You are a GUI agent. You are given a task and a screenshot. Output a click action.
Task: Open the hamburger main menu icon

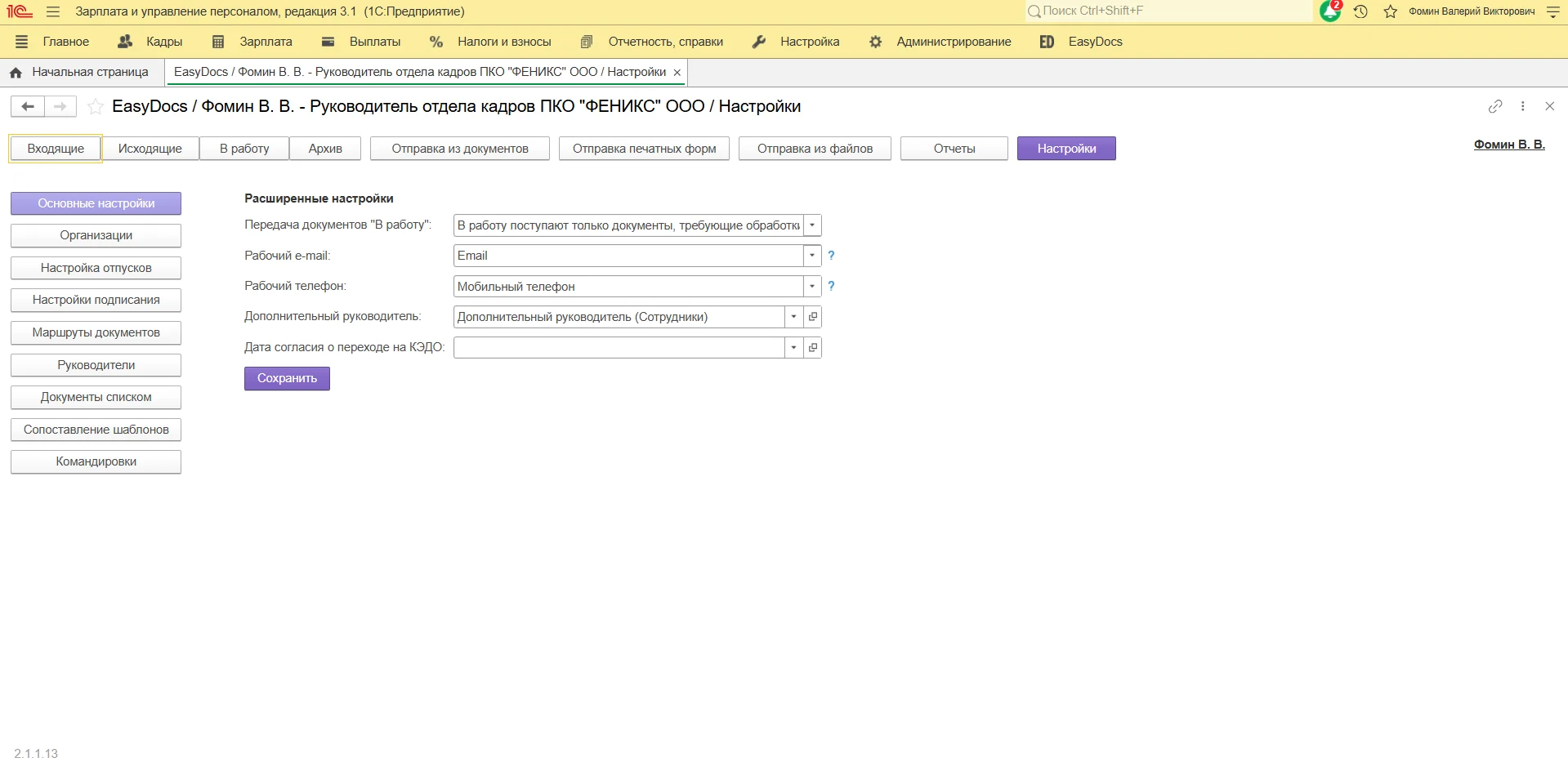53,11
